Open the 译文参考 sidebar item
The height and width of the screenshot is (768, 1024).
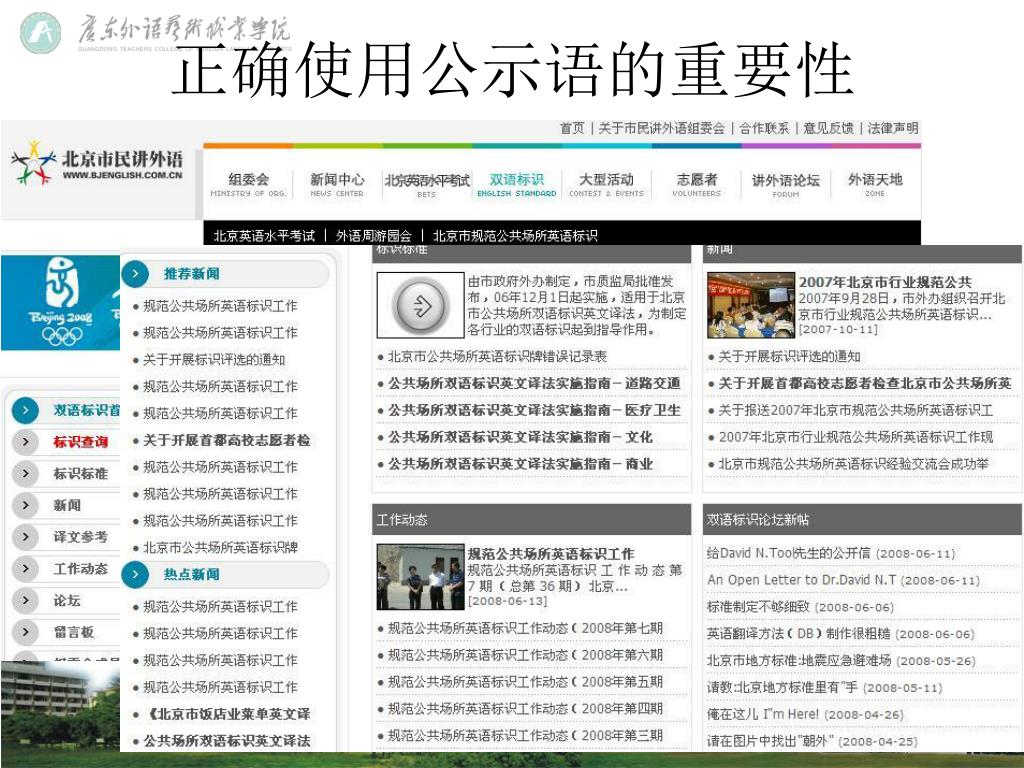tap(81, 537)
